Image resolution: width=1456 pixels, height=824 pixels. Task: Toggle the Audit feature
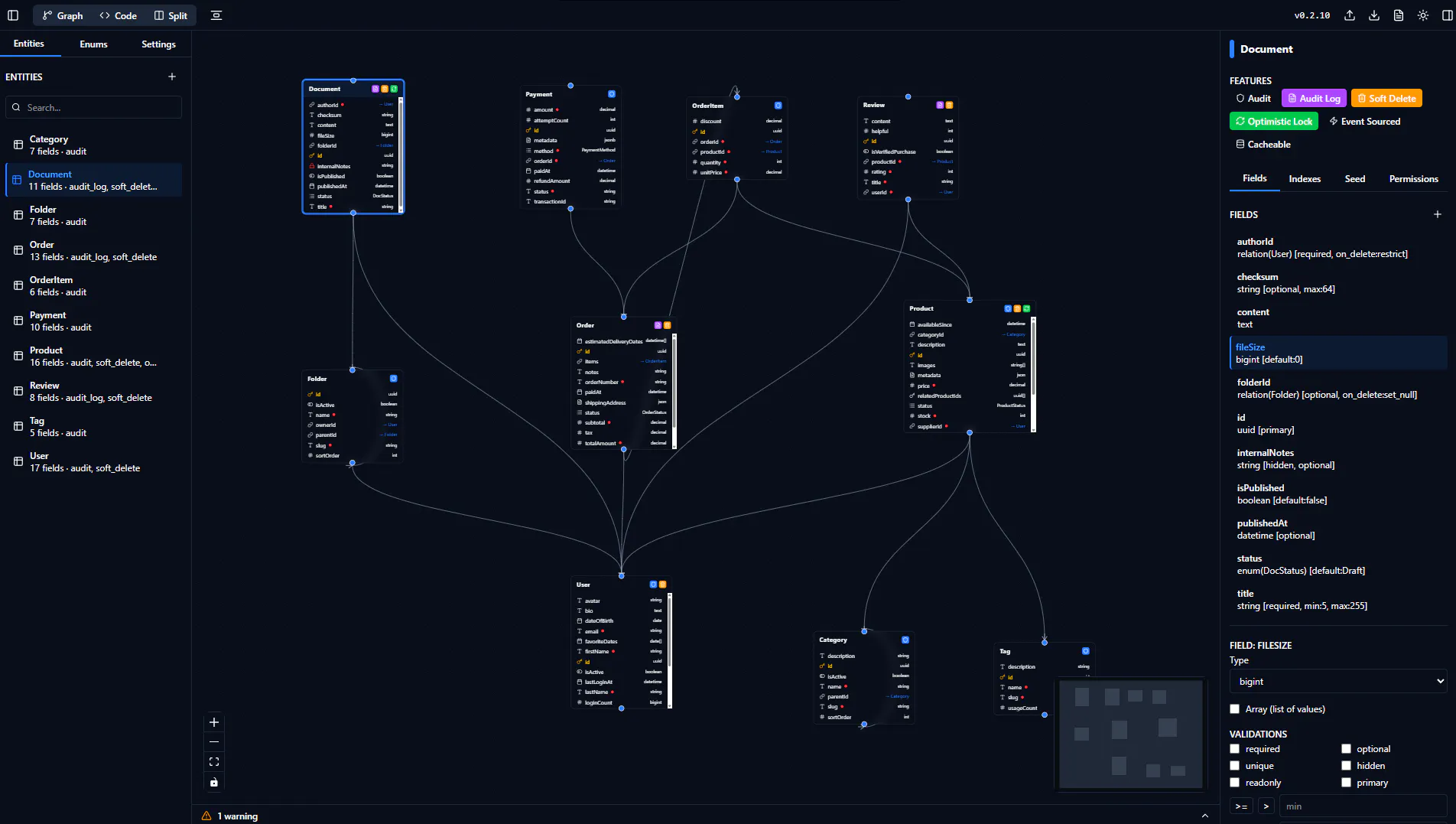click(x=1254, y=99)
